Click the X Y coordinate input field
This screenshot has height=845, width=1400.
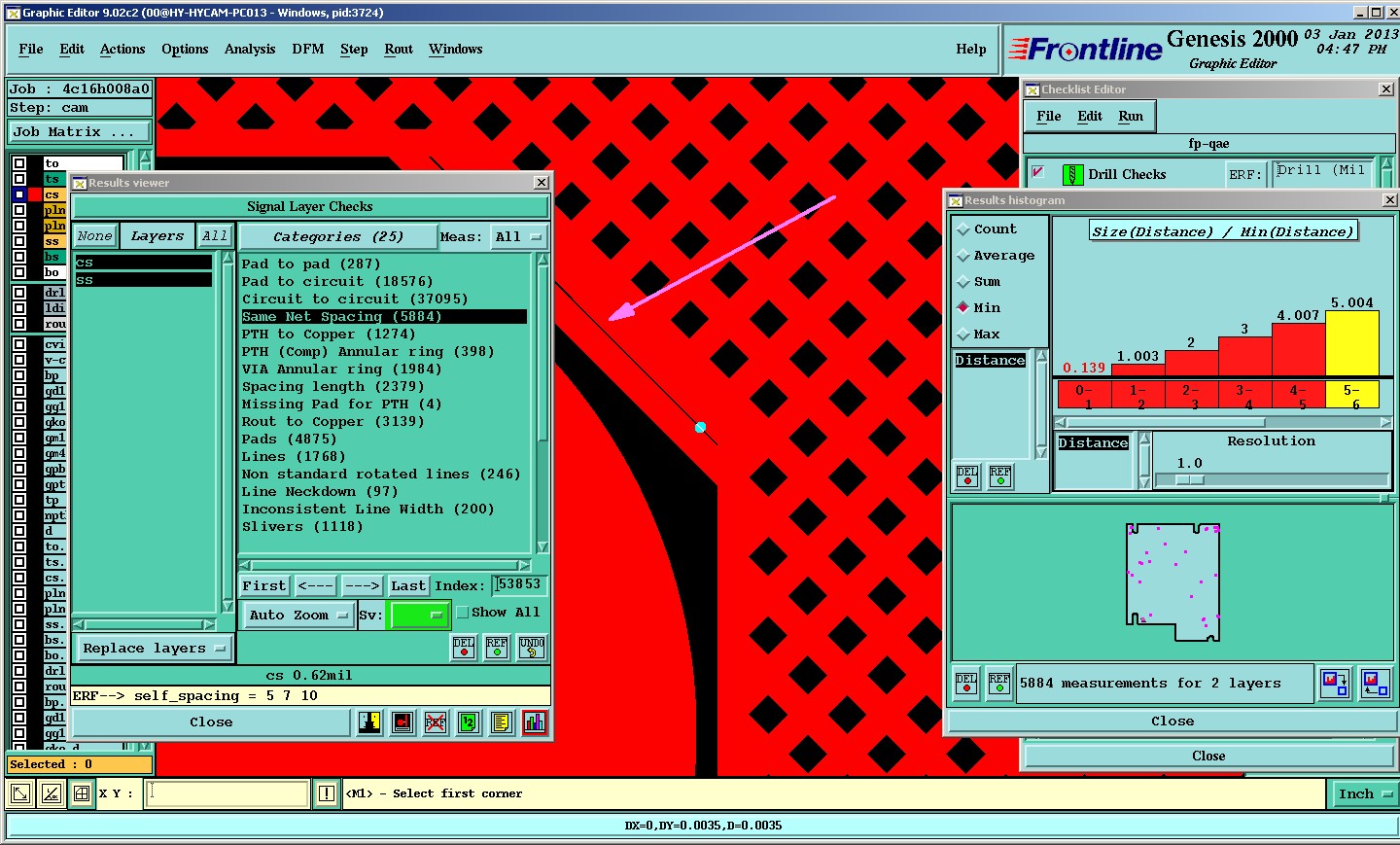pyautogui.click(x=227, y=793)
